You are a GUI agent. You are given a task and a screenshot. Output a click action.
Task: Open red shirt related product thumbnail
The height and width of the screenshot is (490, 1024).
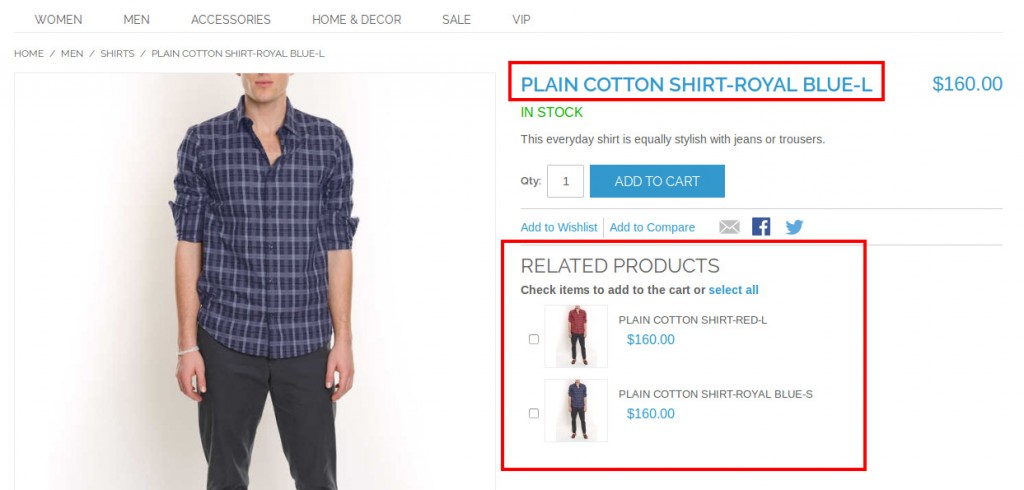(x=576, y=336)
